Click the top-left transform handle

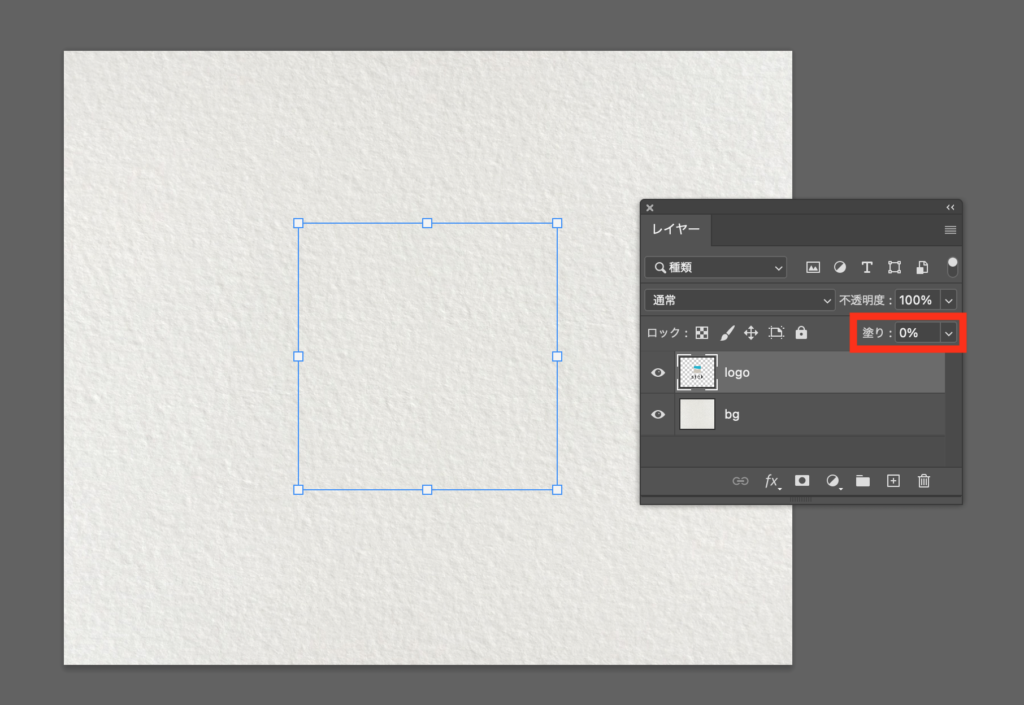(298, 223)
